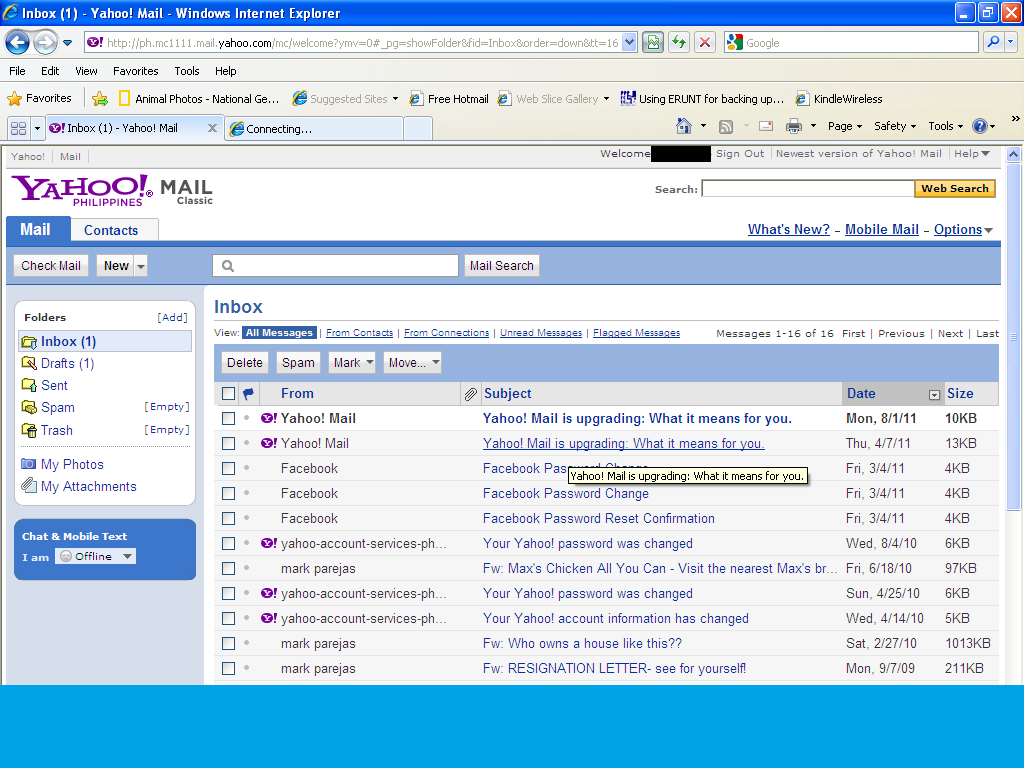Select checkbox beside Facebook Password Reset Confirmation
The width and height of the screenshot is (1024, 768).
point(228,519)
